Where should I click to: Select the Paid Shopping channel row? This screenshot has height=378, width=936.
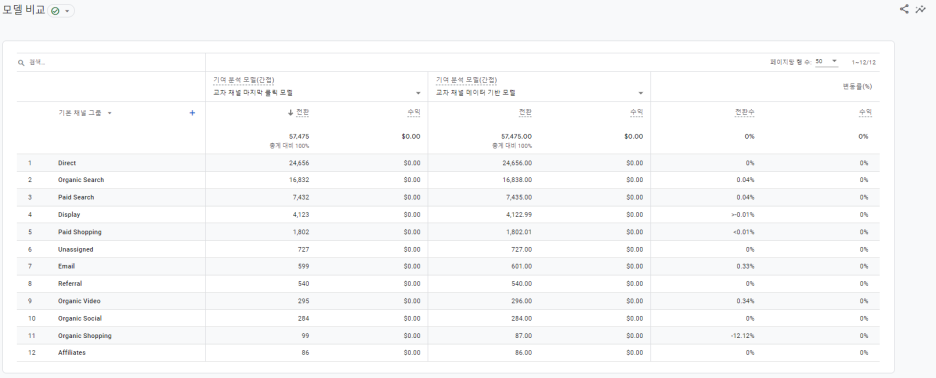click(x=448, y=232)
